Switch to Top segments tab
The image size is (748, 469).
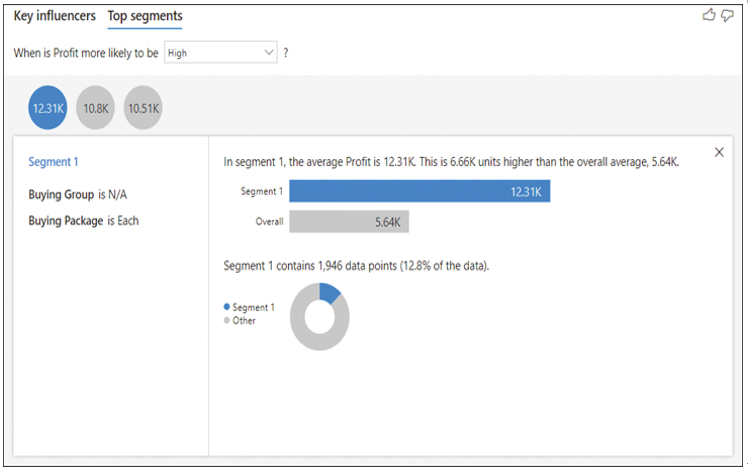(145, 17)
